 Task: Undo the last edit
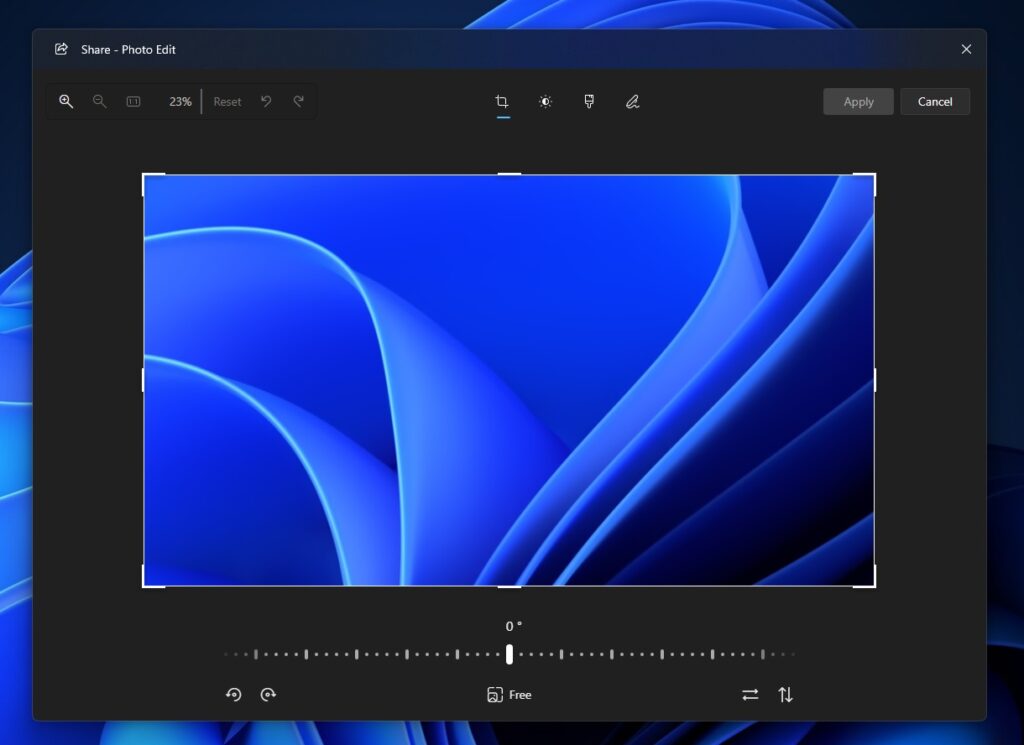pyautogui.click(x=265, y=101)
